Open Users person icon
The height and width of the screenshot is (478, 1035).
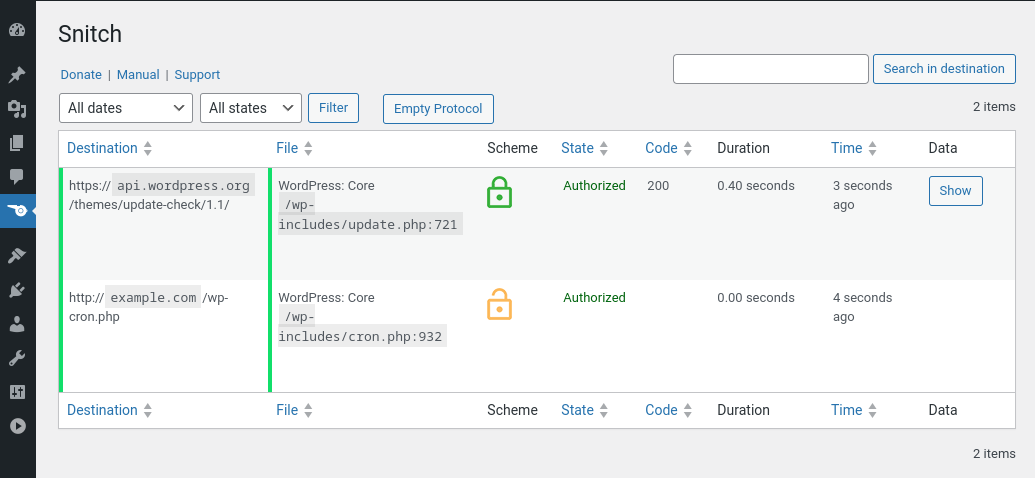coord(17,324)
